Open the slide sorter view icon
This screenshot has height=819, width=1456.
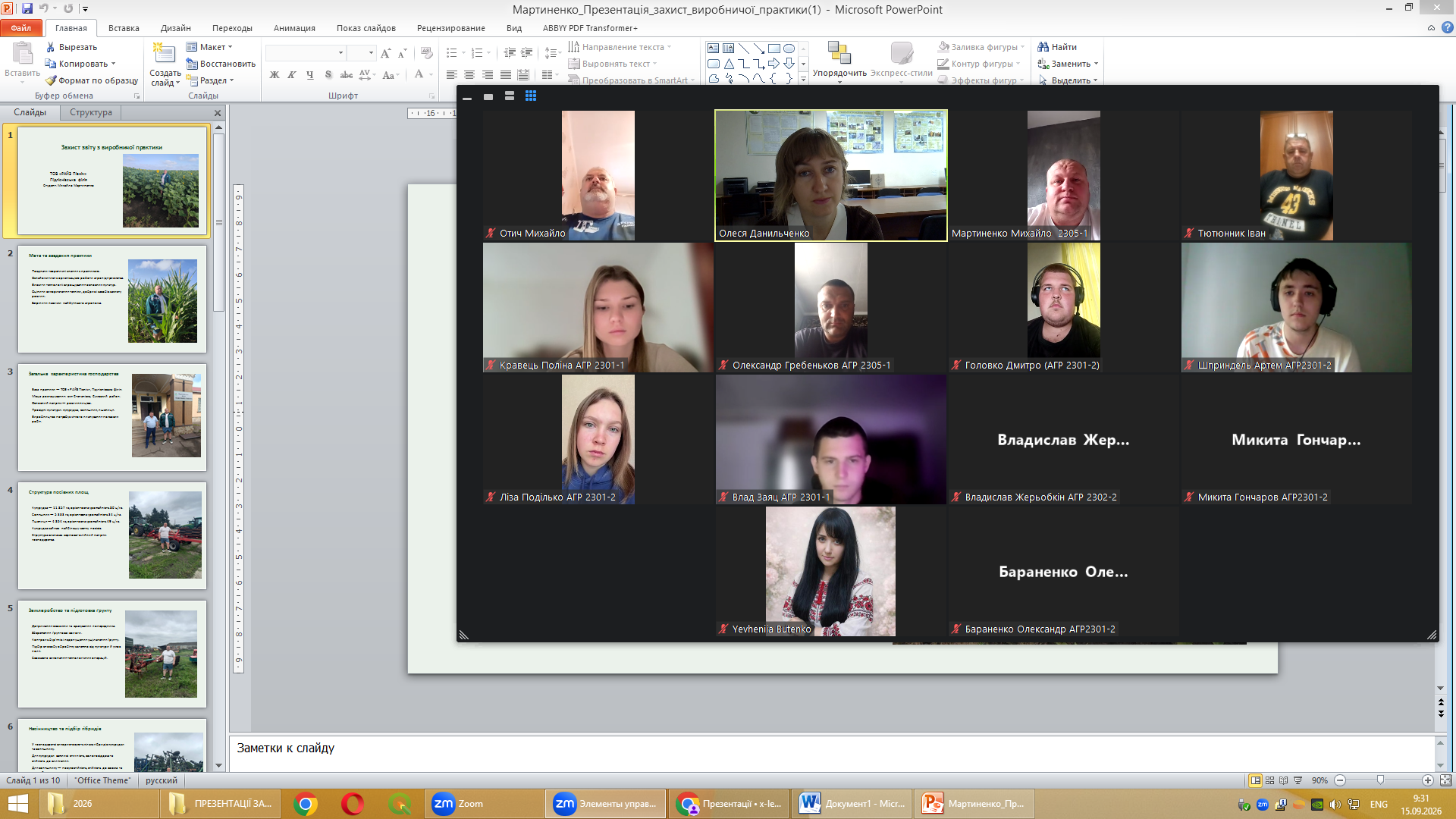1270,780
